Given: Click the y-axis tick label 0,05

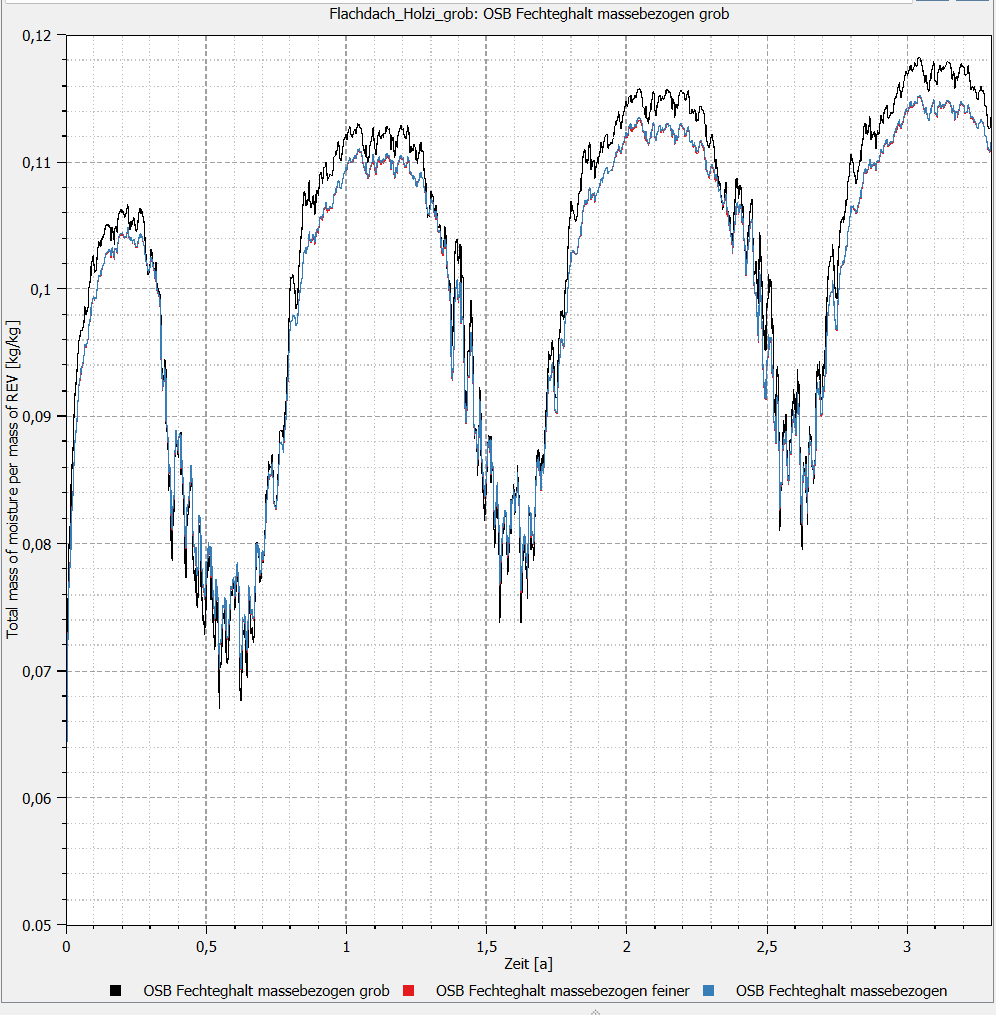Looking at the screenshot, I should [36, 926].
